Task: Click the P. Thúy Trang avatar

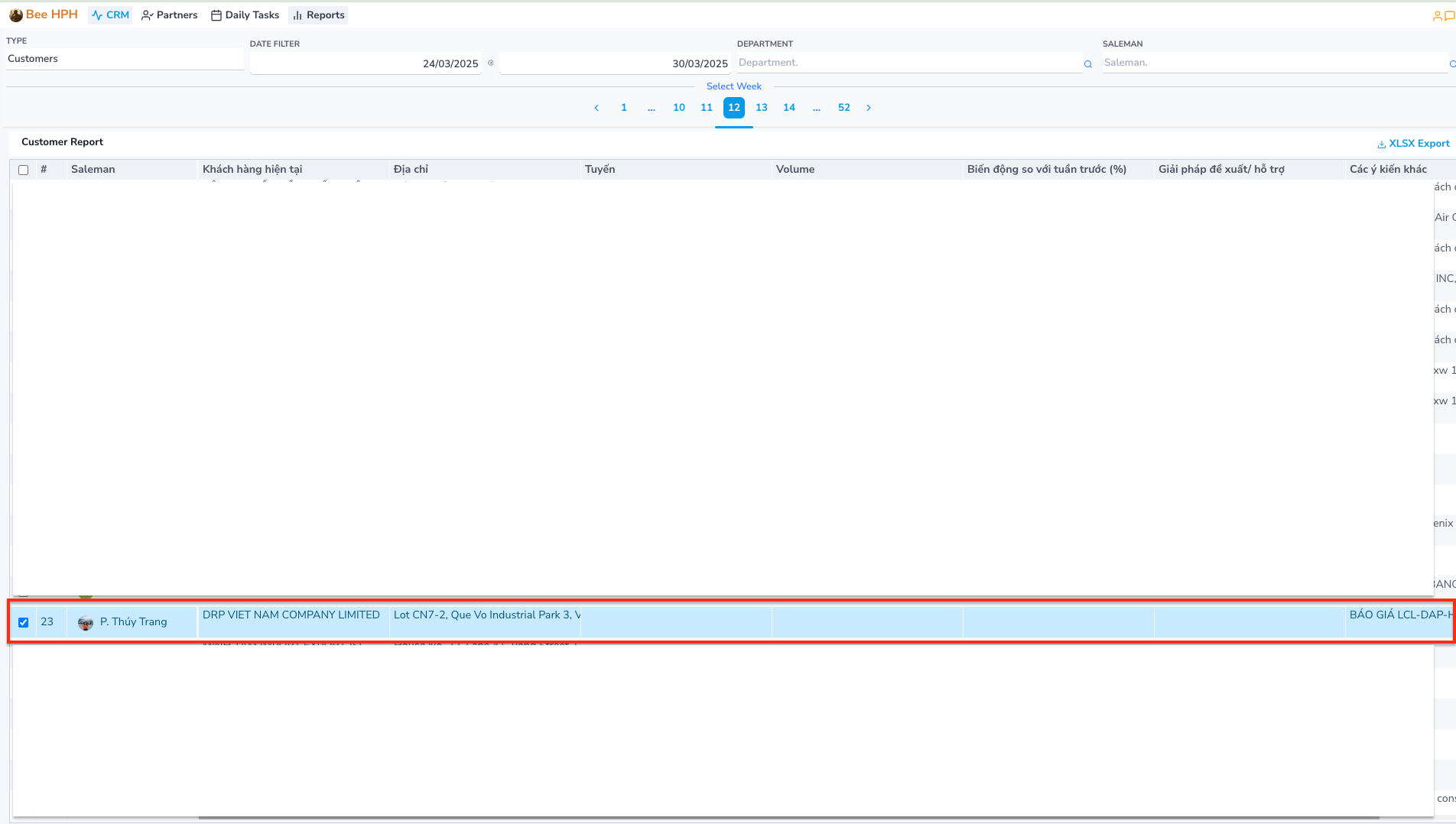Action: (x=86, y=622)
